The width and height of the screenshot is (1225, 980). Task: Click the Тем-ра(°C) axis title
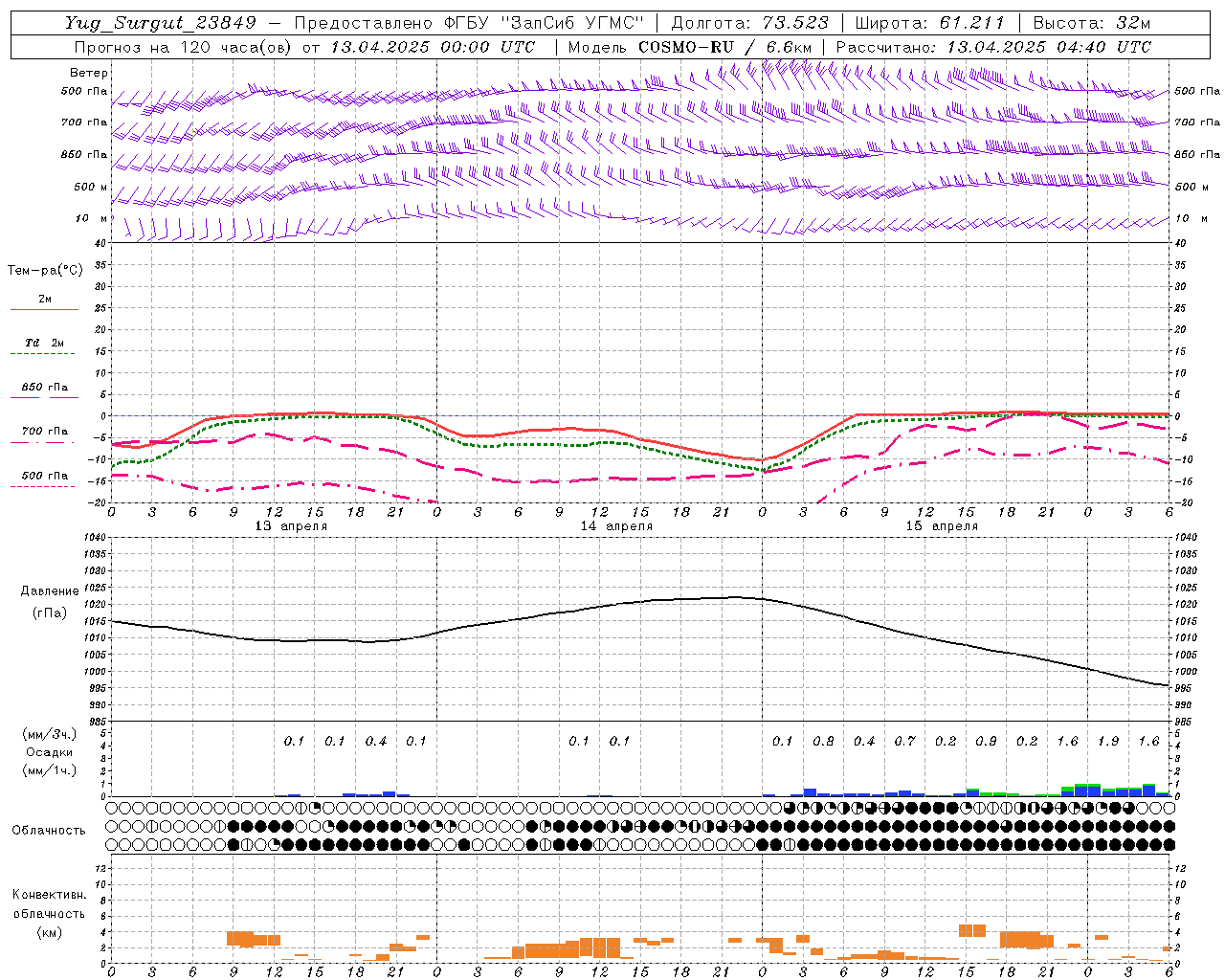pos(45,271)
